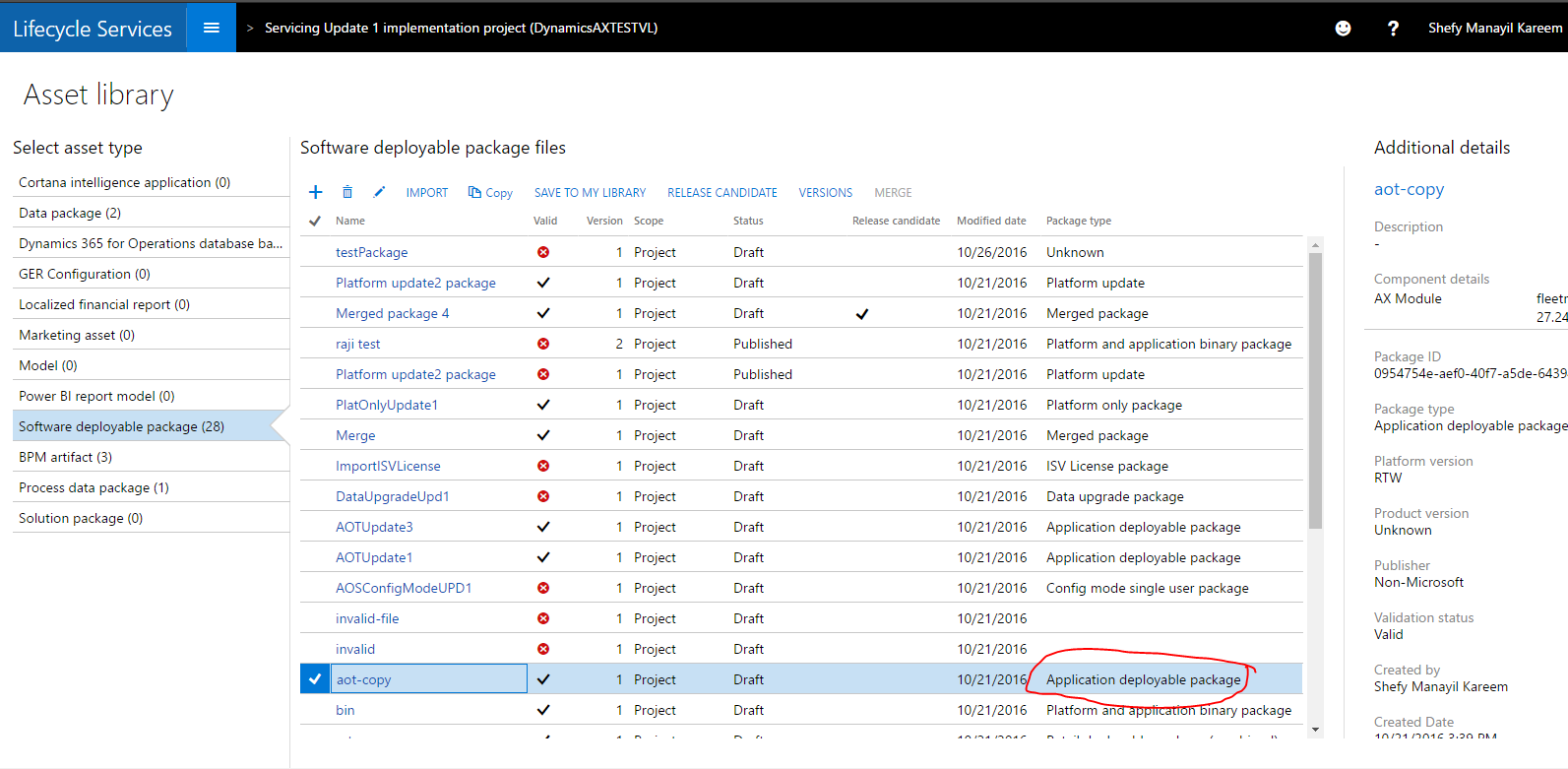Select BPM artifact asset type

tap(65, 457)
